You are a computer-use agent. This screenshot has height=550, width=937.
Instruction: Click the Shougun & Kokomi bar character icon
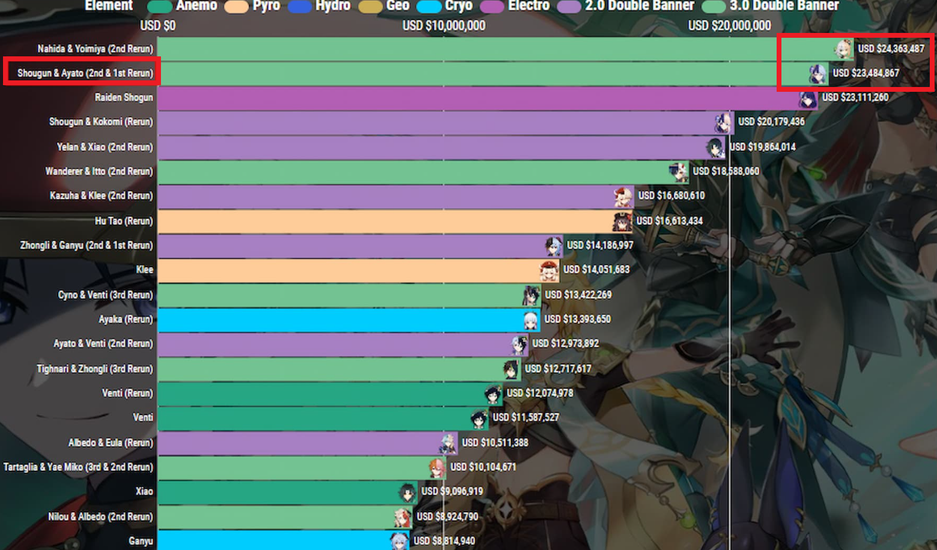coord(724,123)
